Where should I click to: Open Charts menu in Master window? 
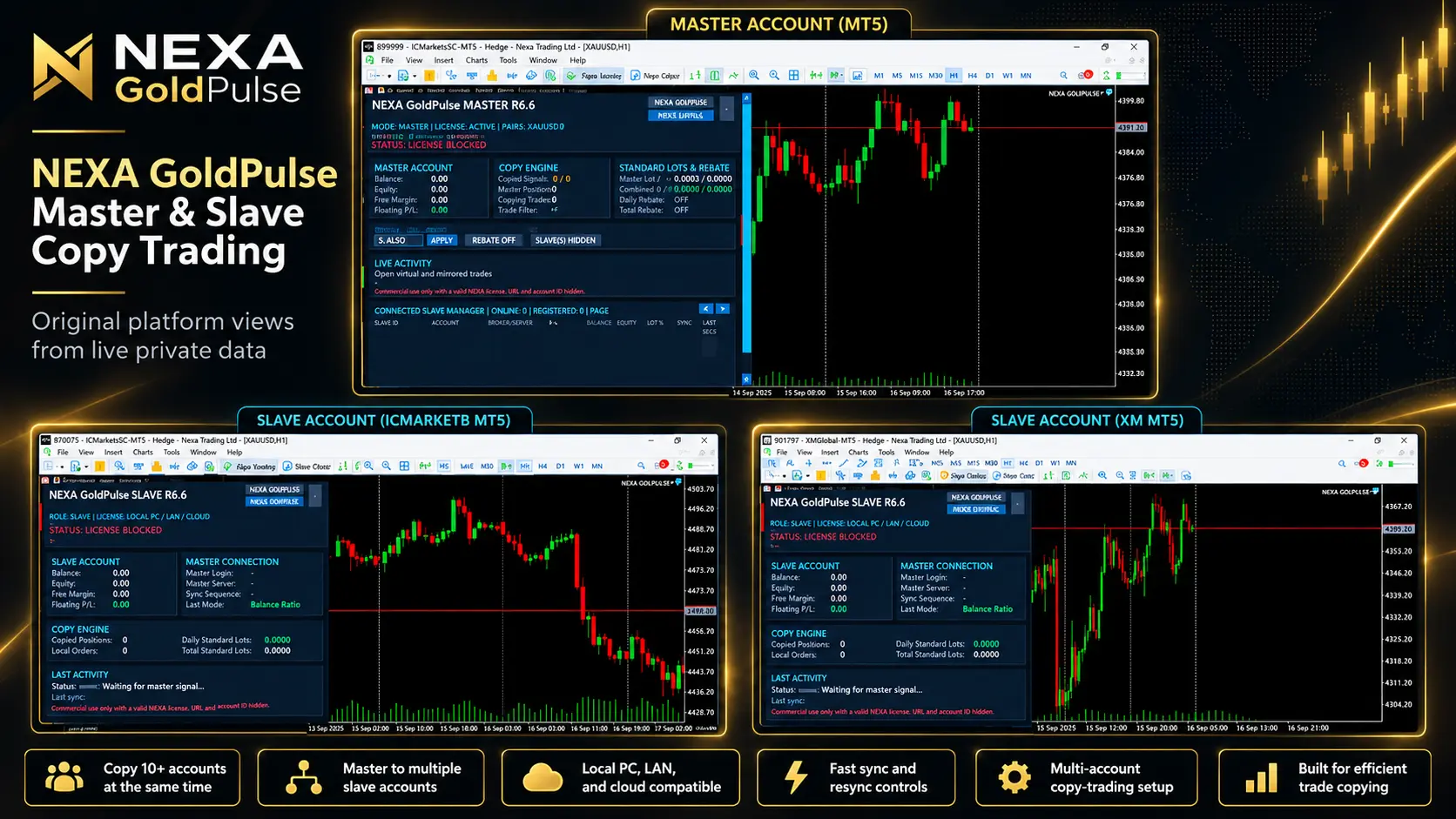pos(476,60)
